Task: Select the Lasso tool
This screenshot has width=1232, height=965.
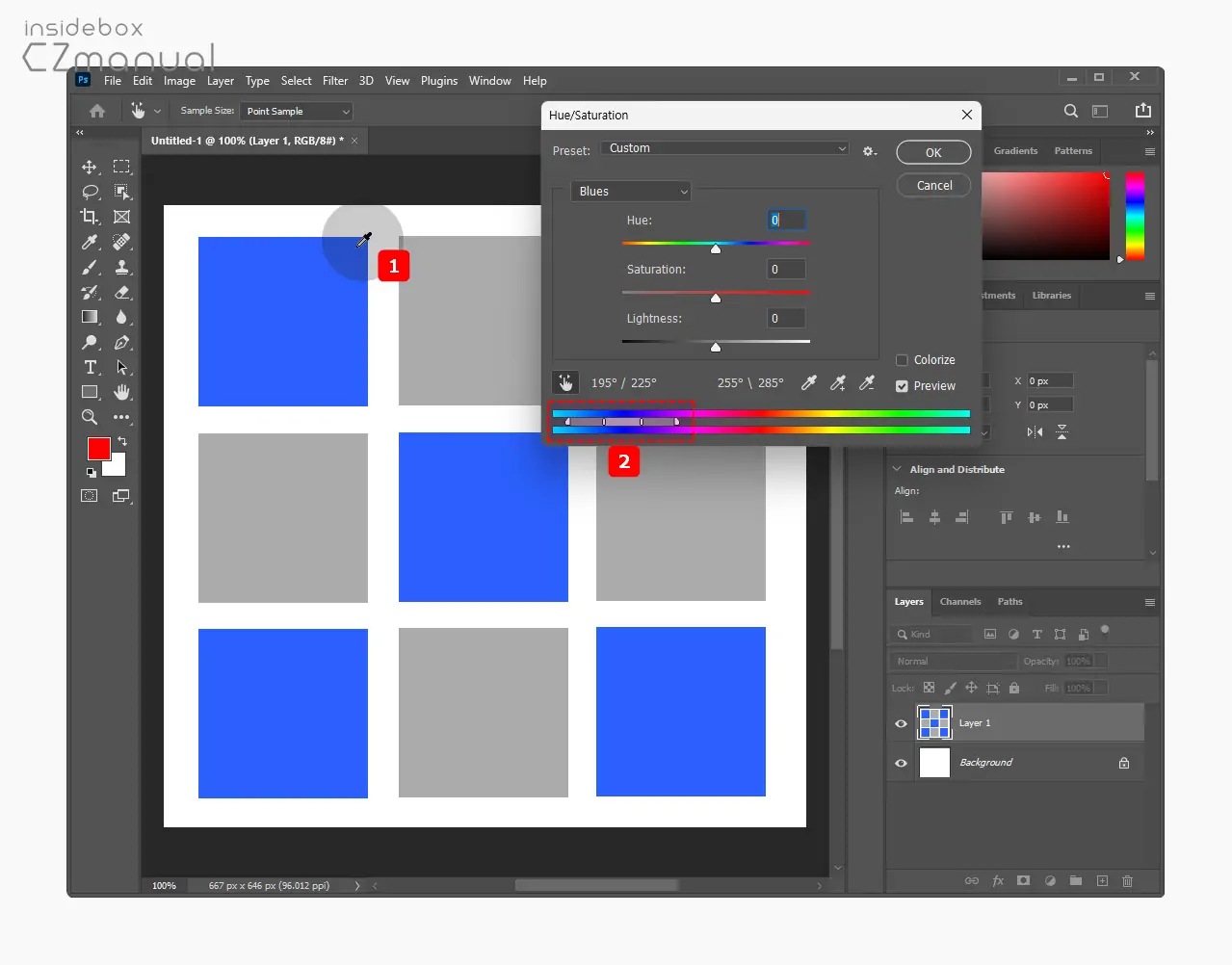Action: [90, 192]
